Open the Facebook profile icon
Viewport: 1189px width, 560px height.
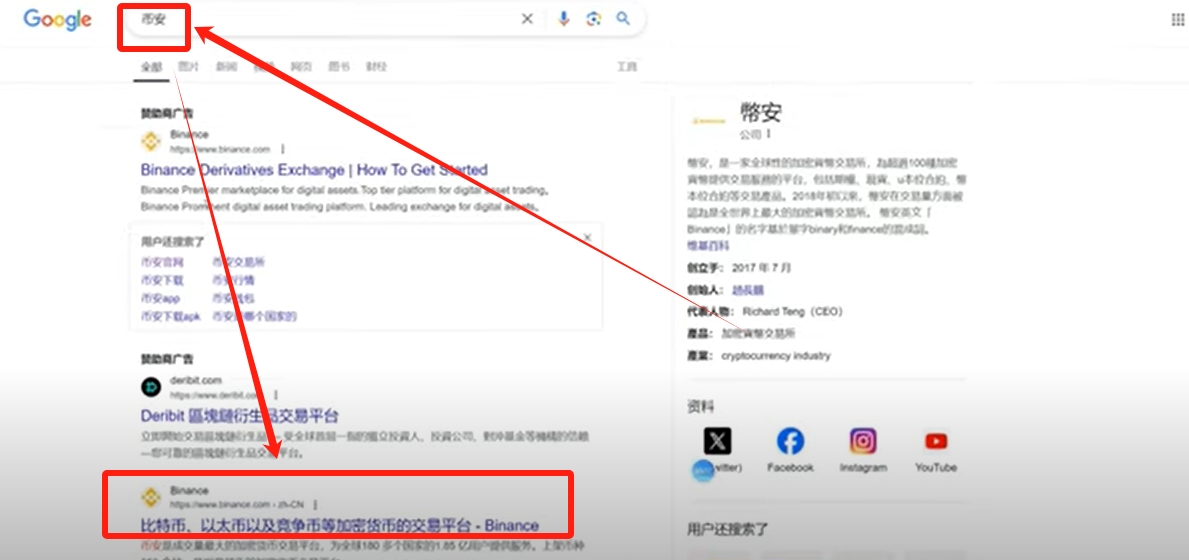(790, 440)
